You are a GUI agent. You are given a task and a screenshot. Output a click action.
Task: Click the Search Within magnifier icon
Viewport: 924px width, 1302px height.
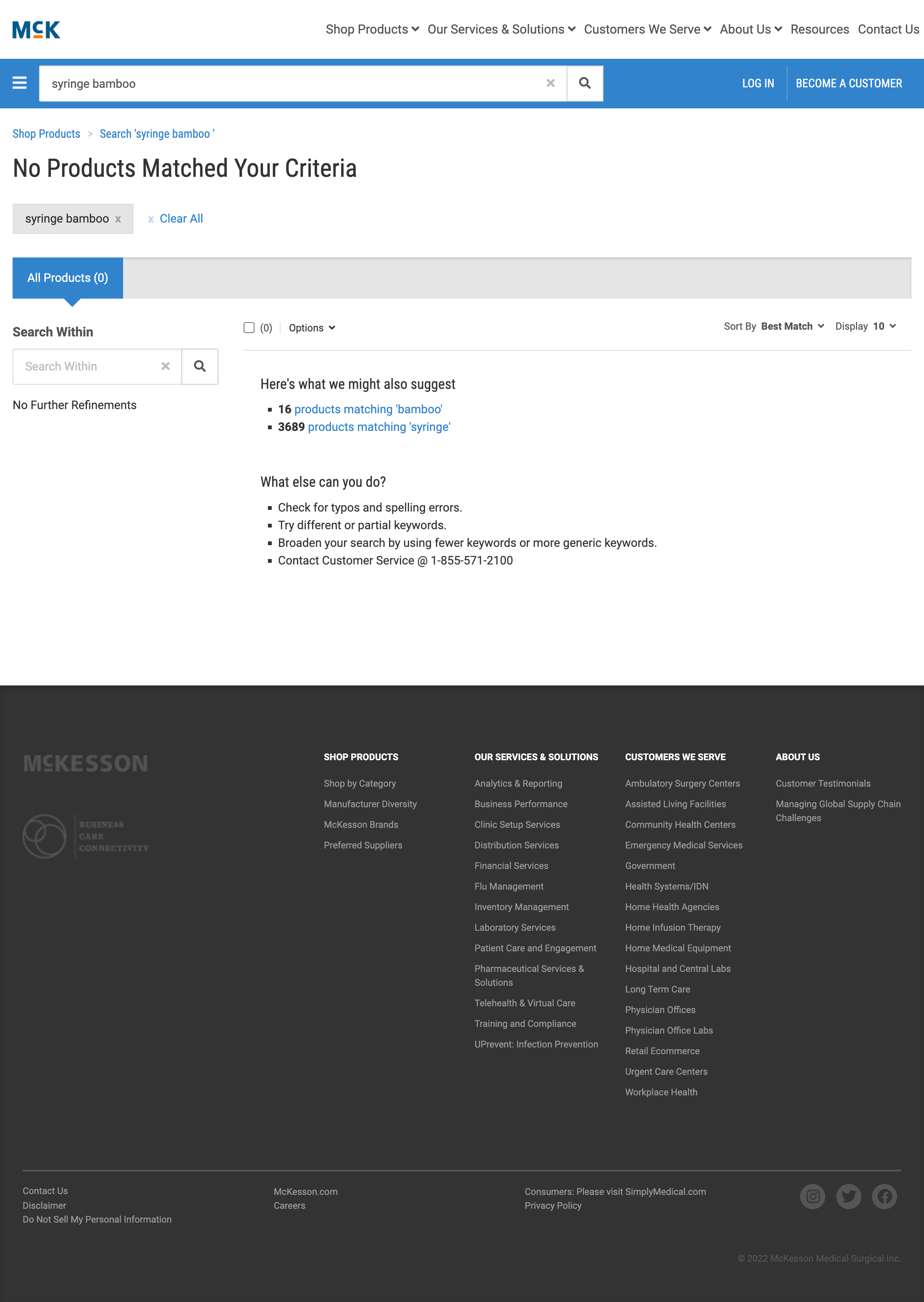coord(199,366)
